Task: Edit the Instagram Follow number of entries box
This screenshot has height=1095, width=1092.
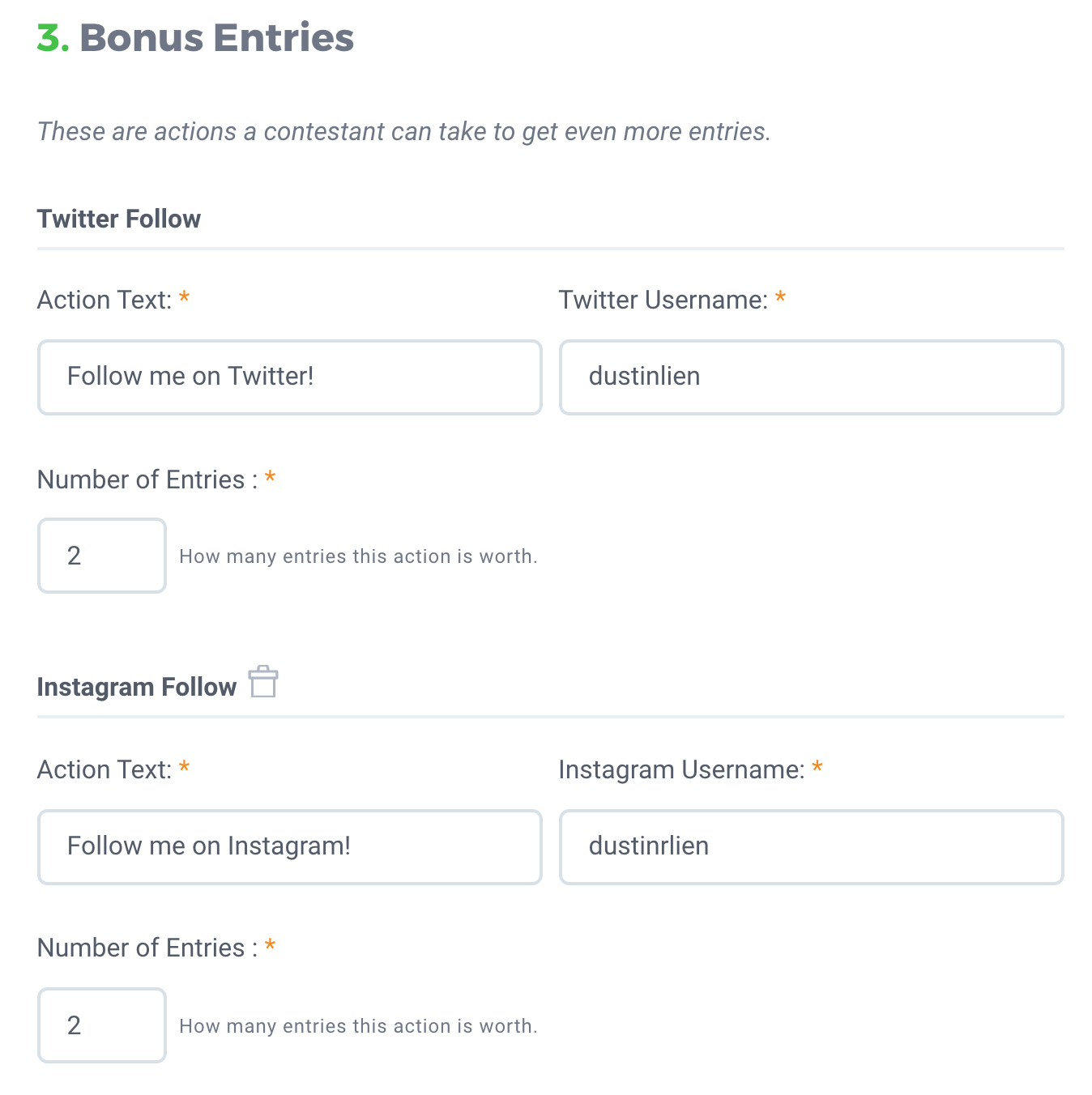Action: pos(102,1025)
